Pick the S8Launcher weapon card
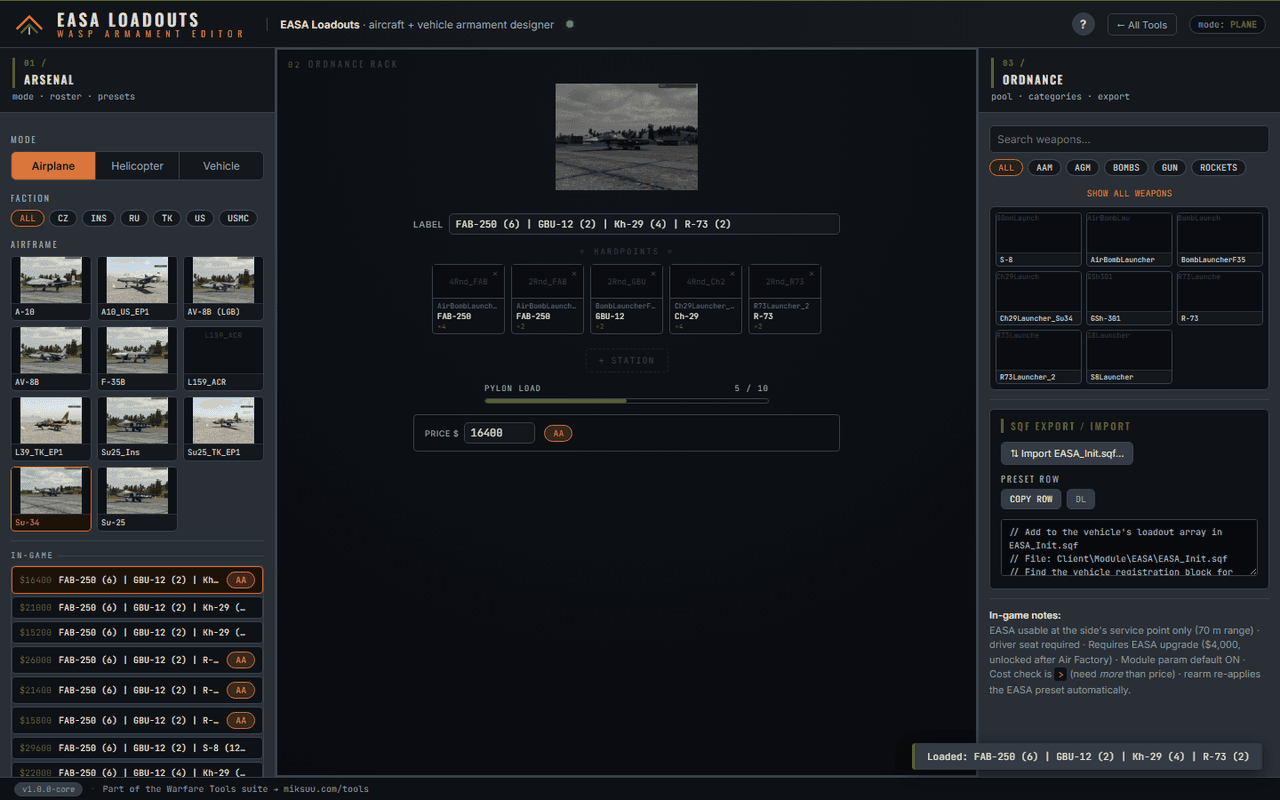 coord(1129,356)
